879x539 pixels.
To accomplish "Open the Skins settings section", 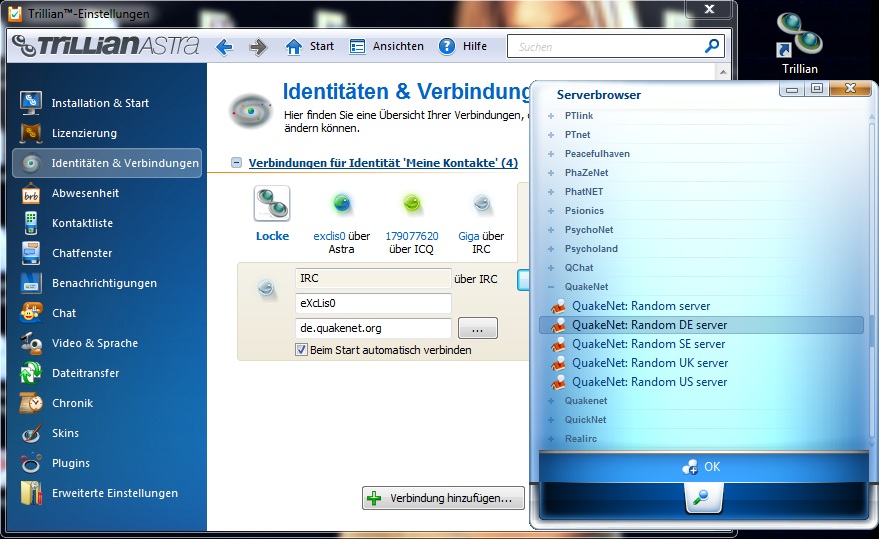I will pyautogui.click(x=65, y=433).
